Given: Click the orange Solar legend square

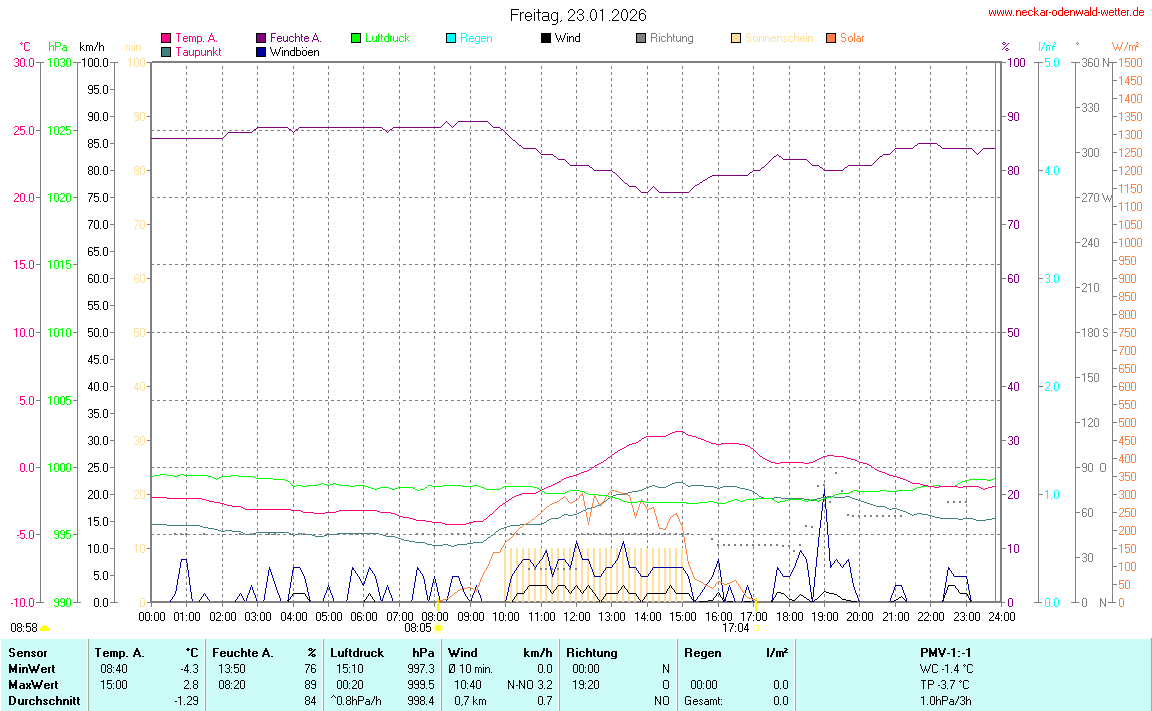Looking at the screenshot, I should [831, 38].
